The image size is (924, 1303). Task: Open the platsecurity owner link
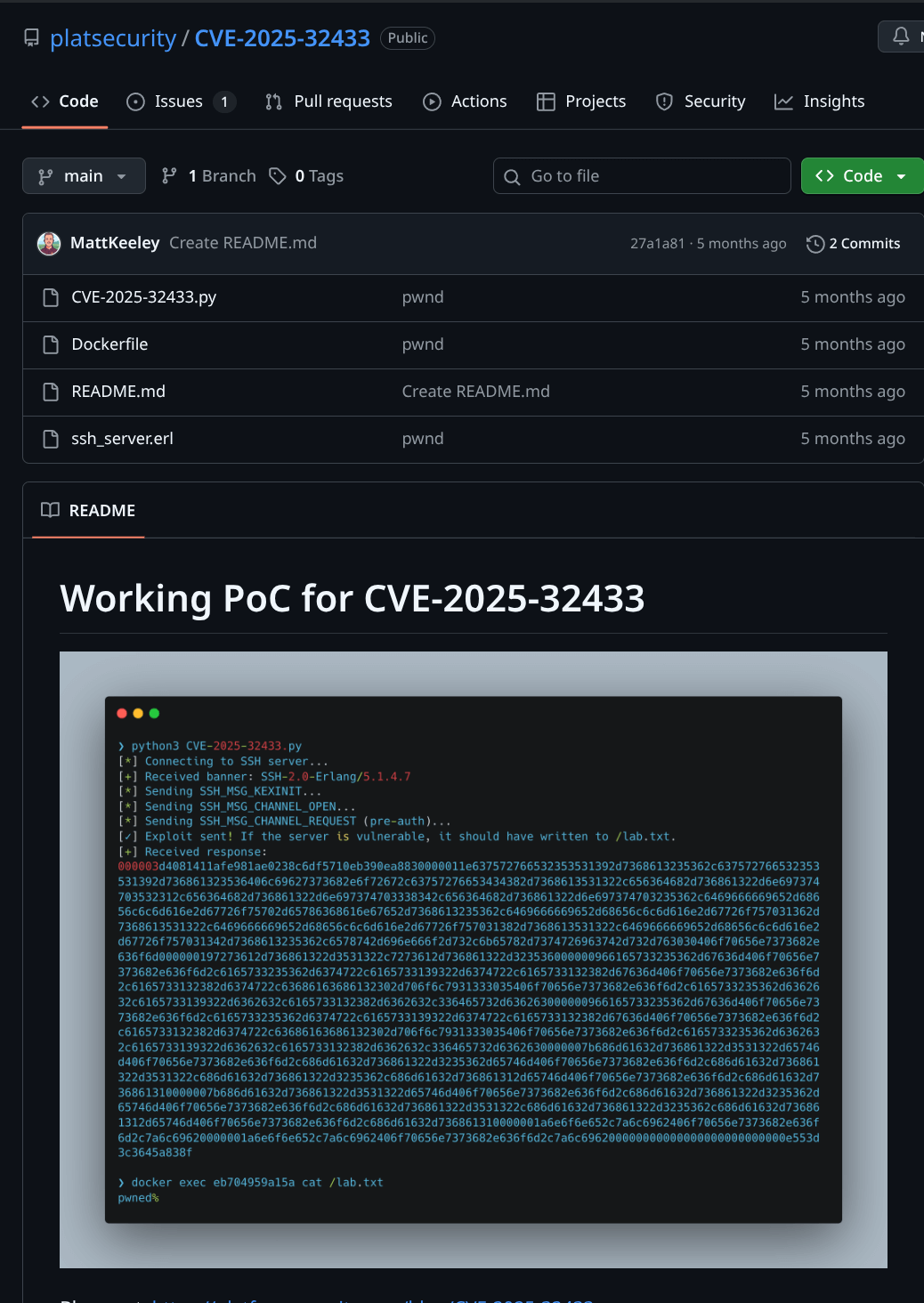tap(113, 38)
